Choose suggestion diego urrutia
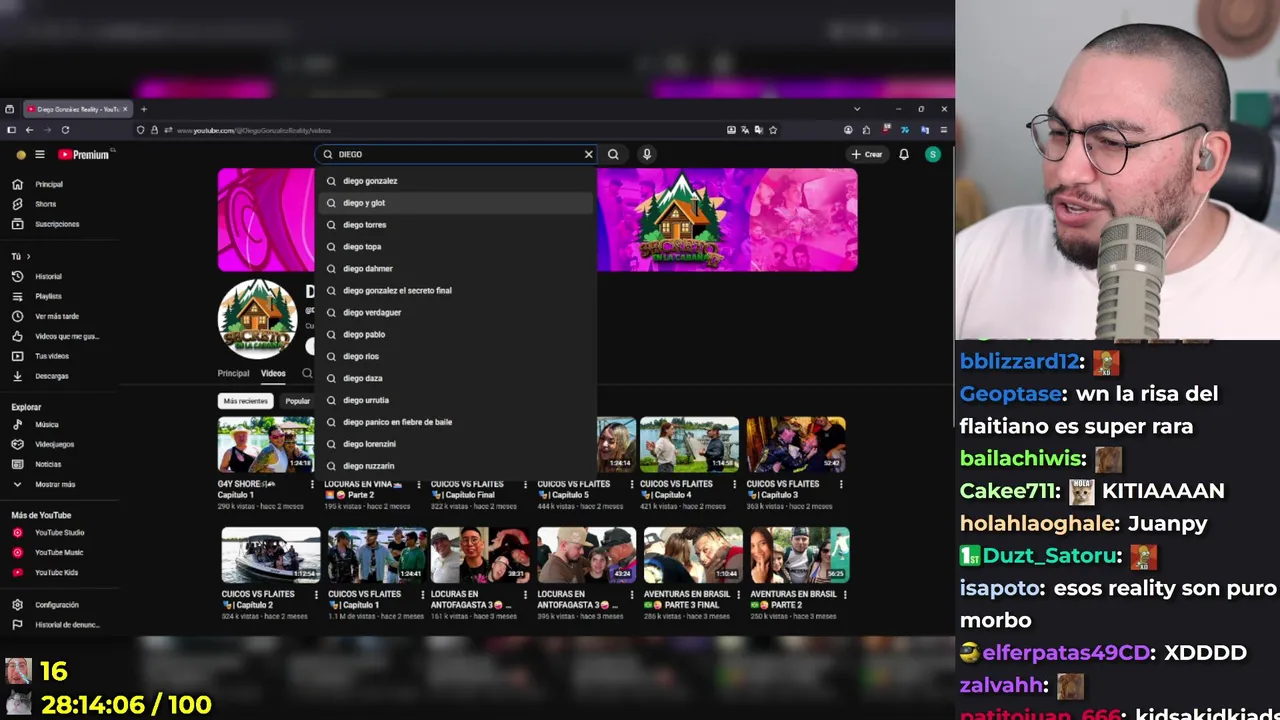Screen dimensions: 1280x720 click(x=455, y=400)
